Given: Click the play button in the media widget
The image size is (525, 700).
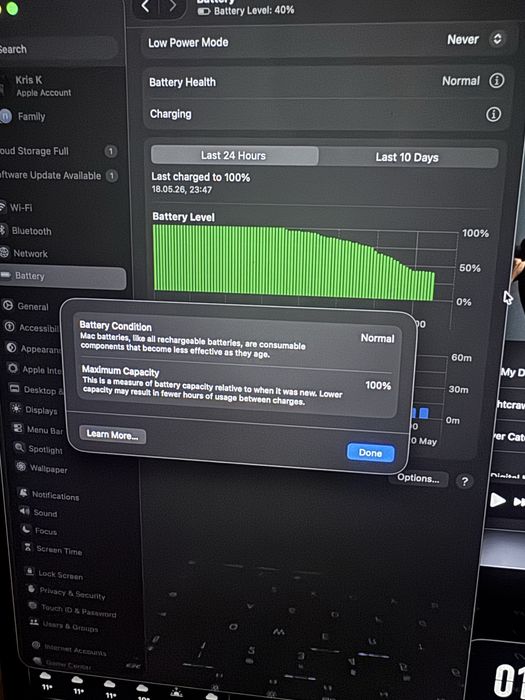Looking at the screenshot, I should point(498,500).
